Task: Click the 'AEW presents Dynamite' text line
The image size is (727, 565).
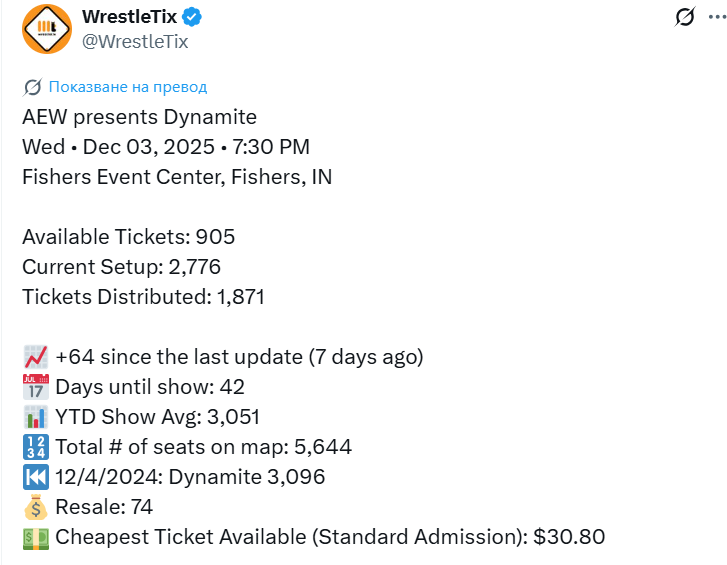Action: point(139,117)
